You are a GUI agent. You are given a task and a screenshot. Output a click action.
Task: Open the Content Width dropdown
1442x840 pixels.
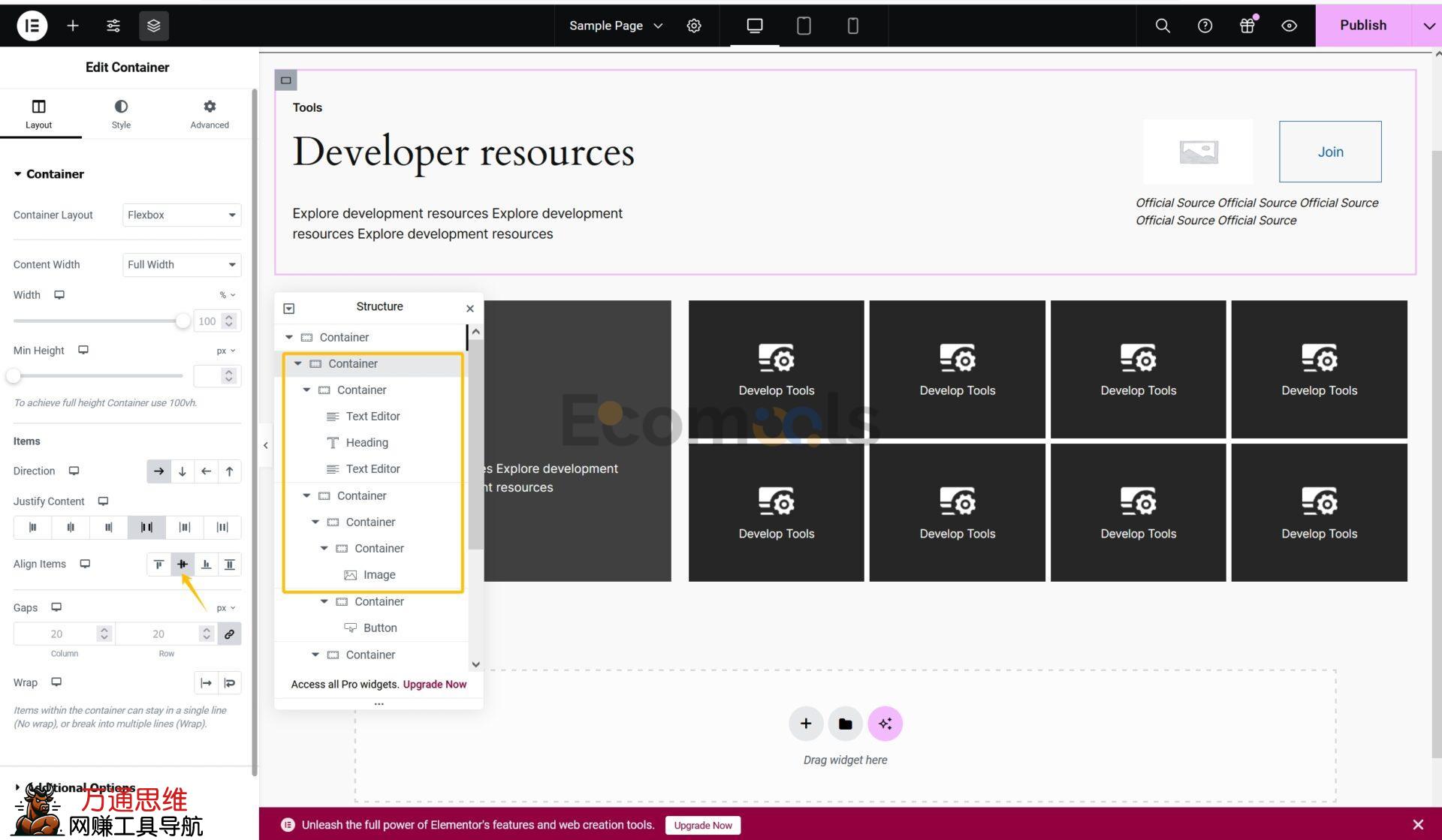point(182,264)
